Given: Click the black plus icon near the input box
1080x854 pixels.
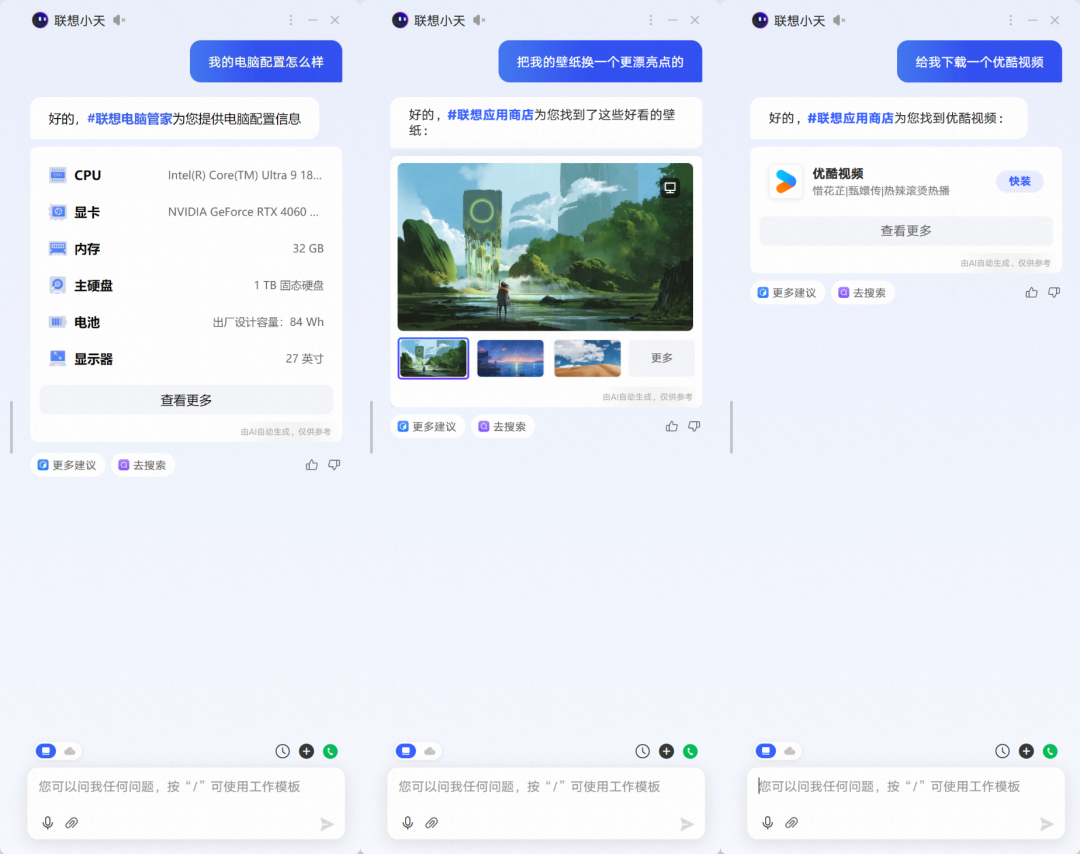Looking at the screenshot, I should pos(306,750).
